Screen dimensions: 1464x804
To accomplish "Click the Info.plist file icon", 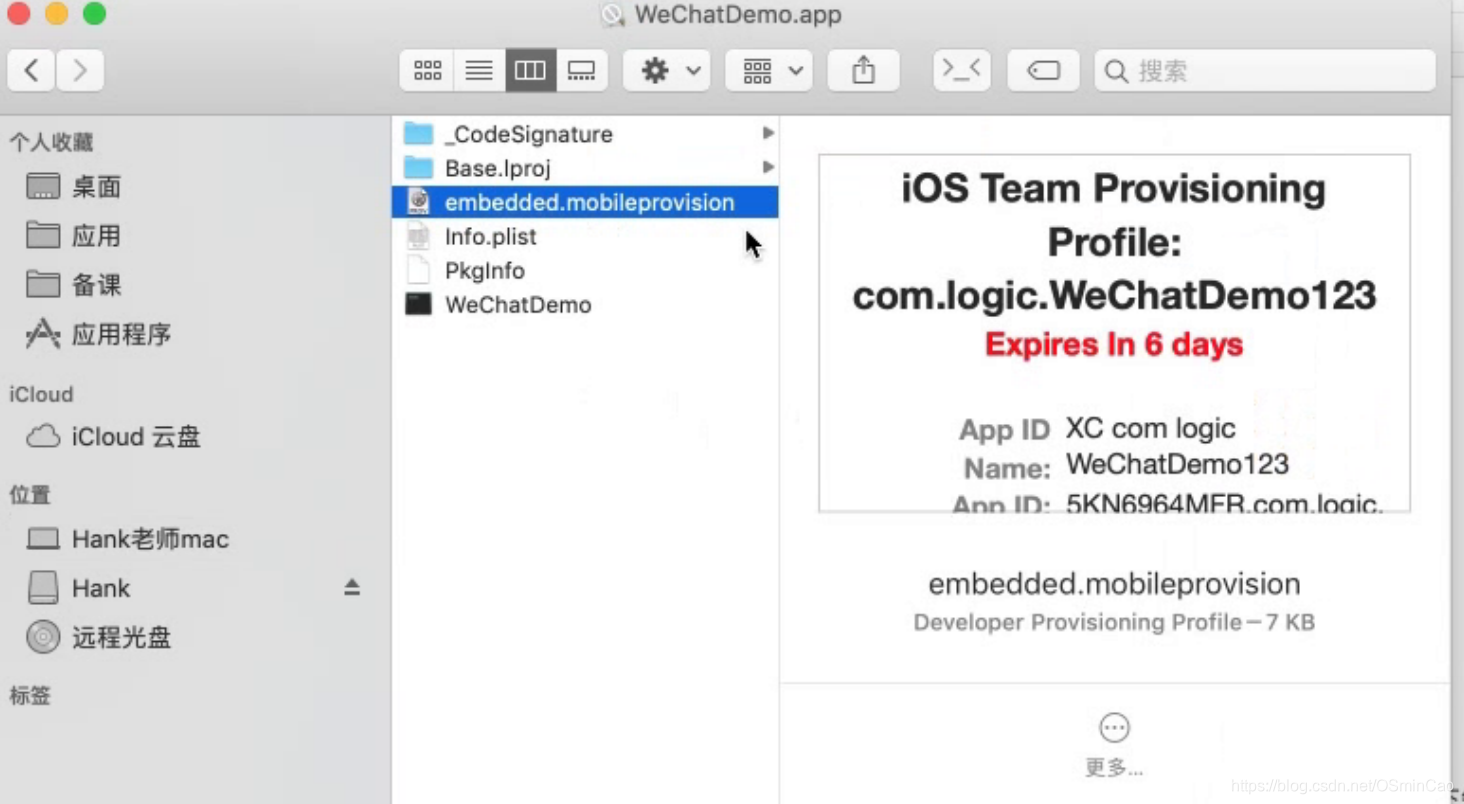I will coord(418,236).
